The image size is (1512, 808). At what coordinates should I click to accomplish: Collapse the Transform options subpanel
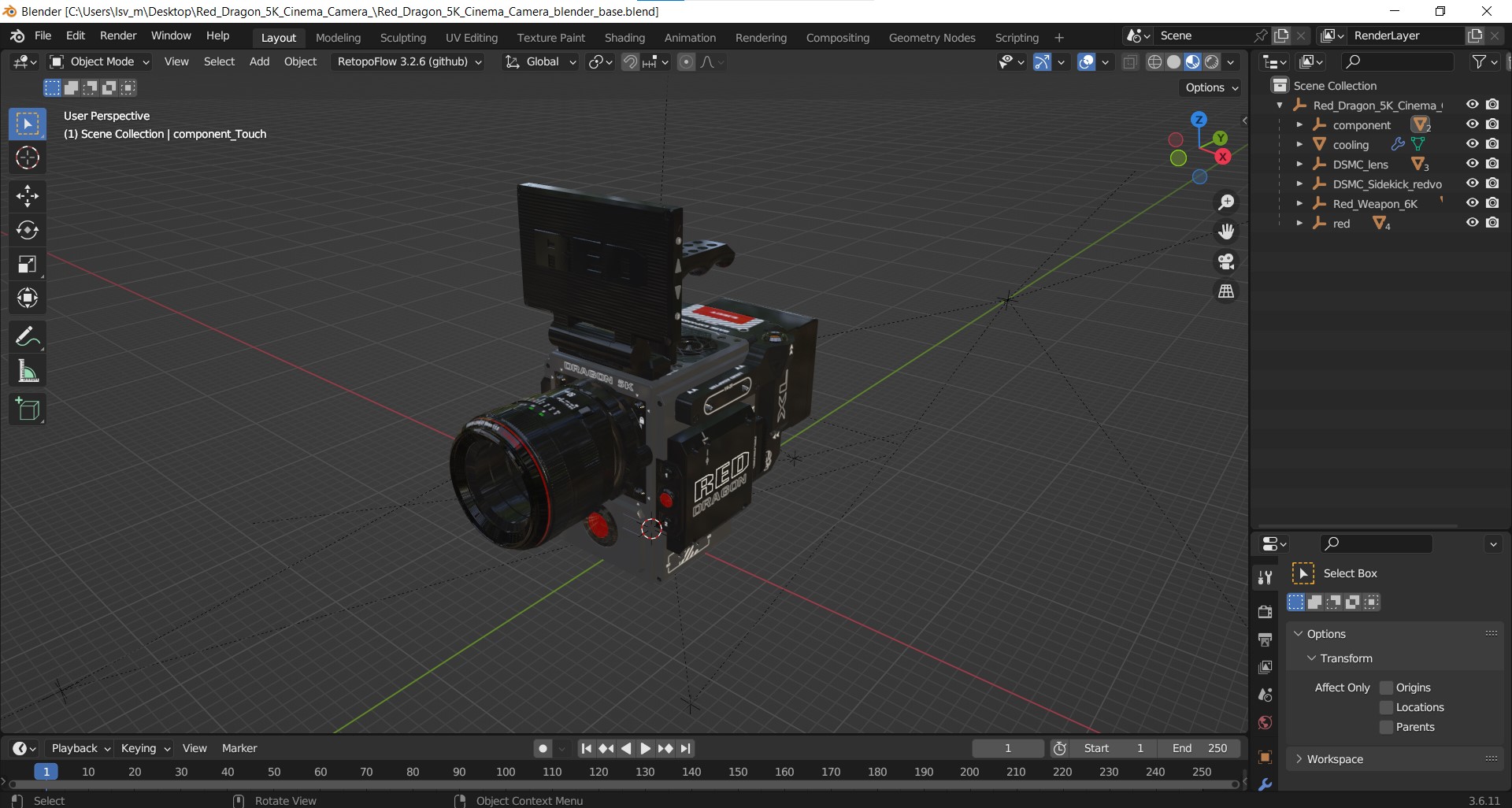(x=1311, y=658)
